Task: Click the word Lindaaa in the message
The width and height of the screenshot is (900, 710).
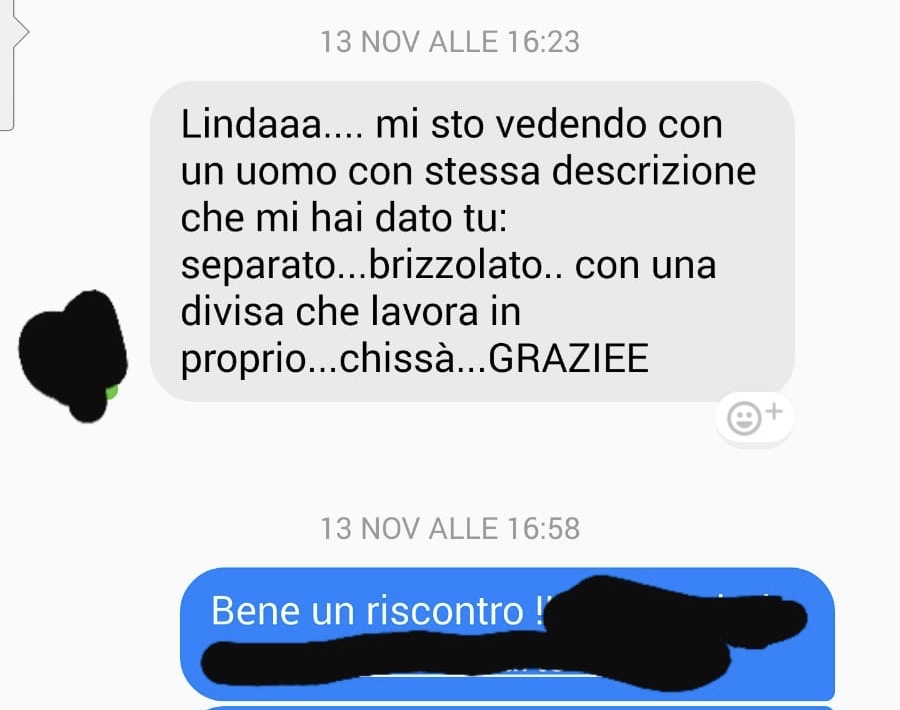Action: tap(251, 123)
